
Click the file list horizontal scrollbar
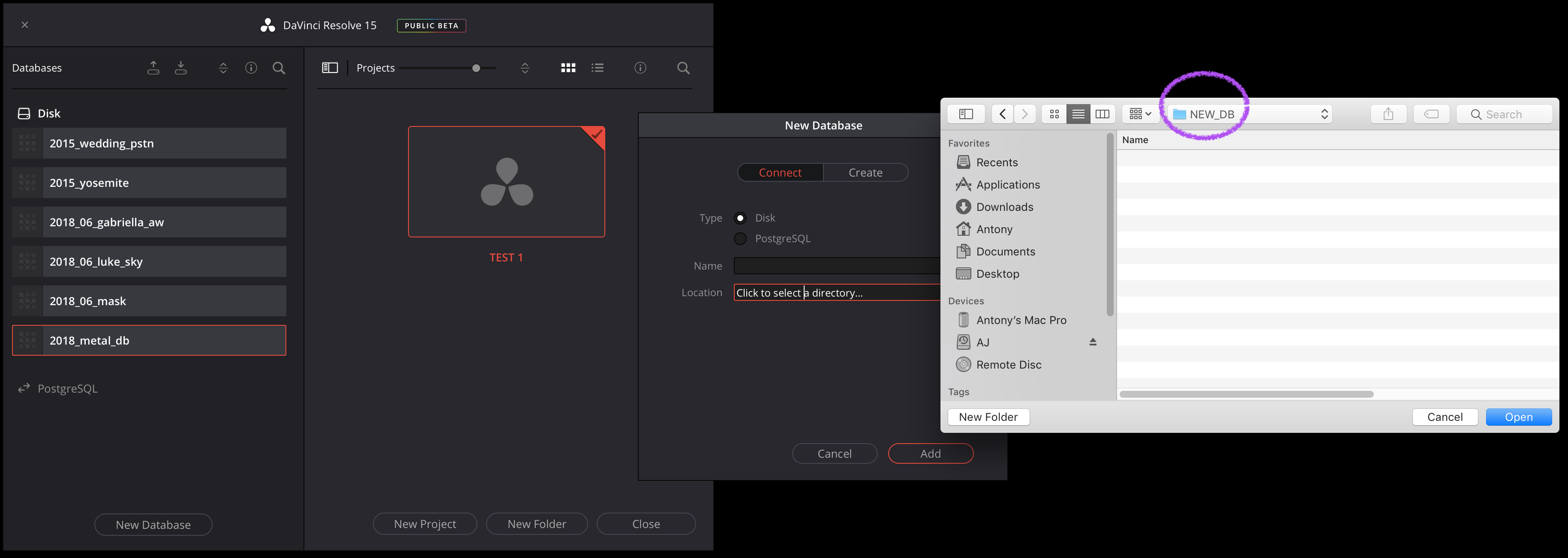(x=1246, y=394)
